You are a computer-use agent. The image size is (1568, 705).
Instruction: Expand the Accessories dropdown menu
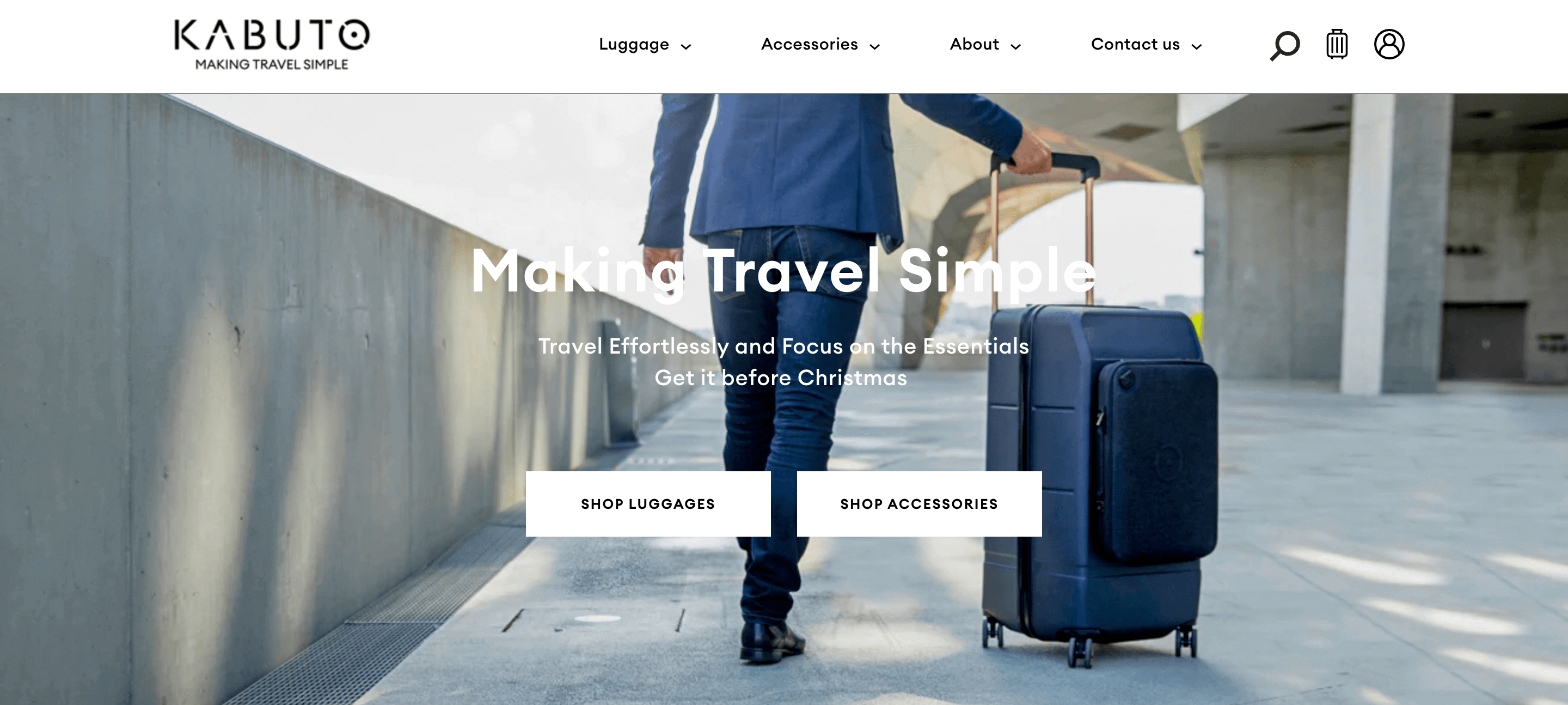(x=819, y=44)
